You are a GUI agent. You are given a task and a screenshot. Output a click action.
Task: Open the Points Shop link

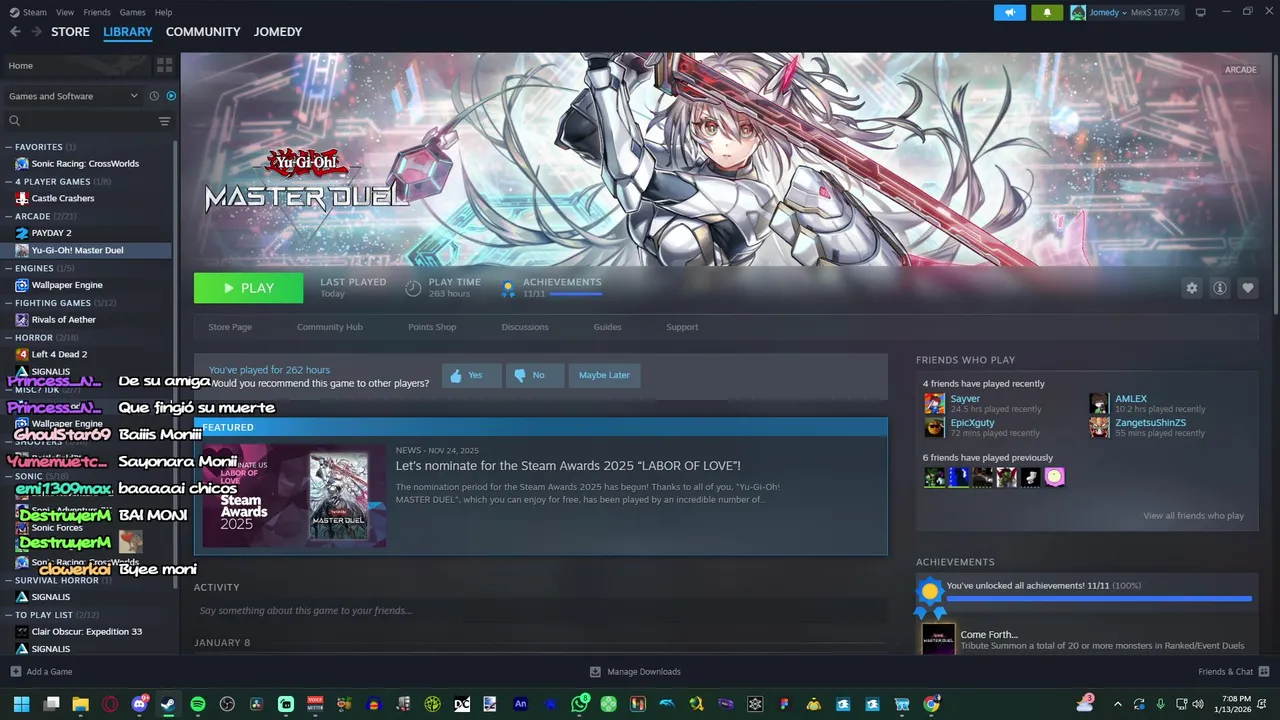pyautogui.click(x=432, y=327)
